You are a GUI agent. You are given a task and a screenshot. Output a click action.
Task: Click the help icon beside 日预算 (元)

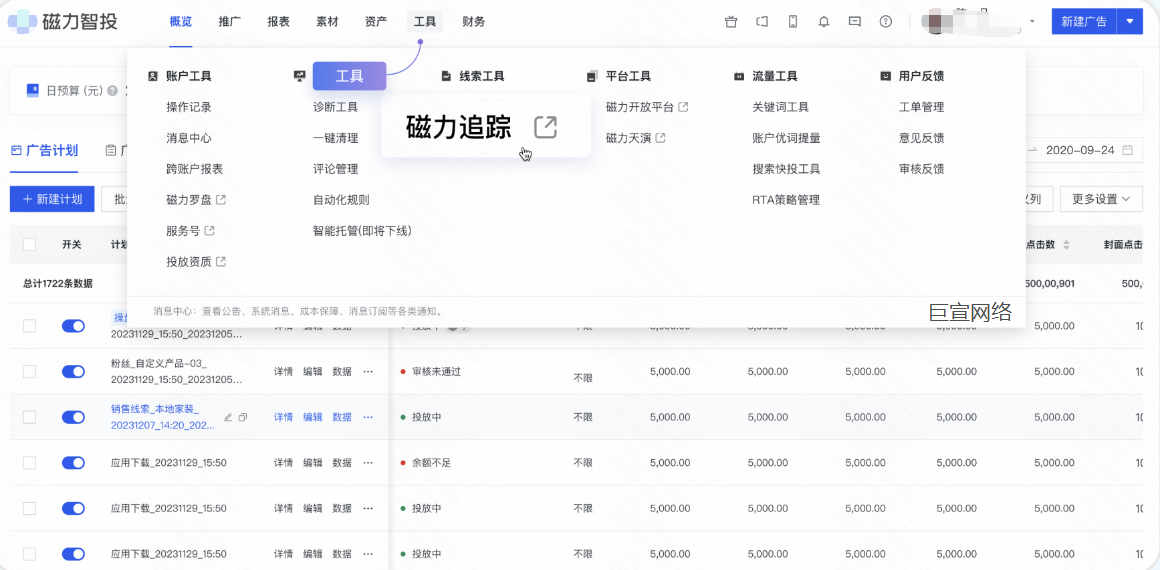[x=112, y=91]
